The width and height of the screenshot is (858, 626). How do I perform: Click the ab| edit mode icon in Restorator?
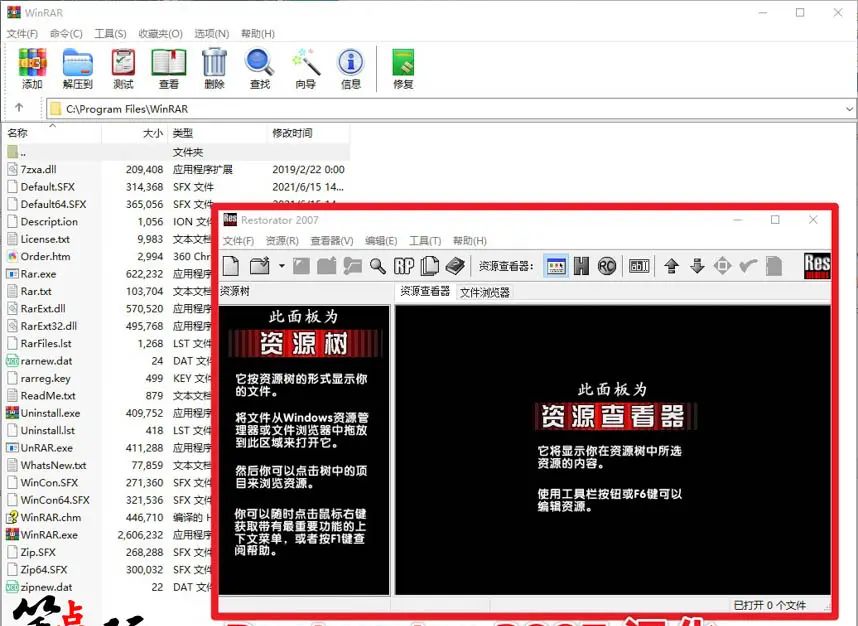pos(639,266)
